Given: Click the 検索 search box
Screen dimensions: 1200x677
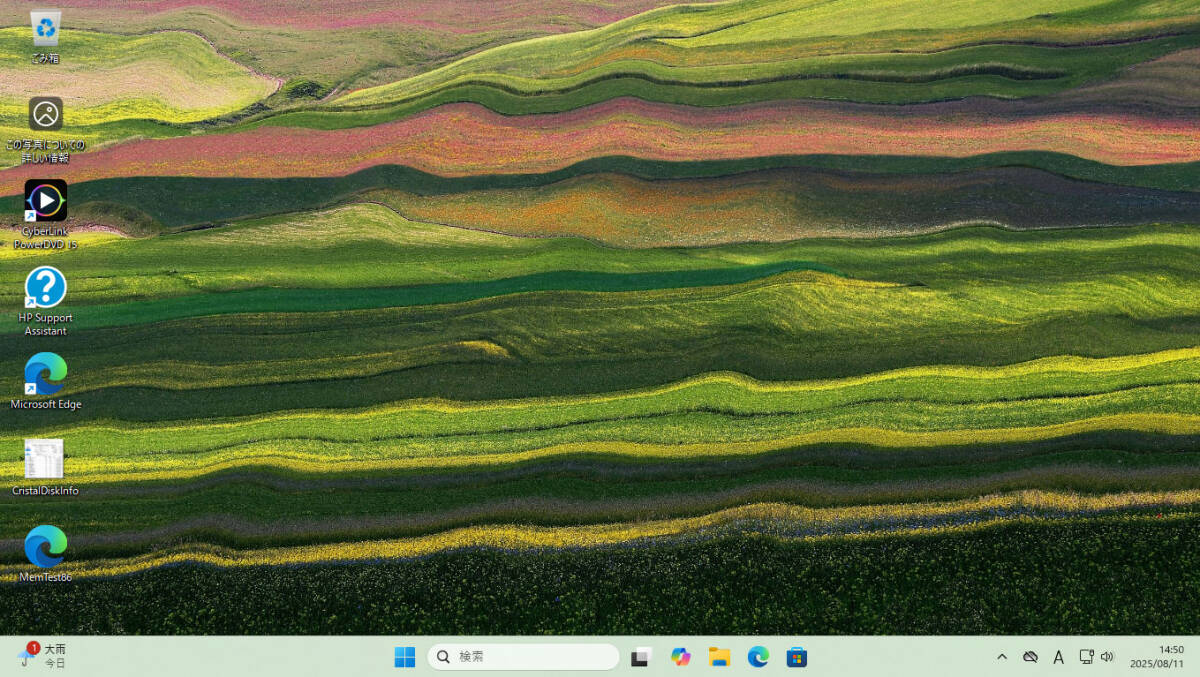Looking at the screenshot, I should [x=523, y=657].
